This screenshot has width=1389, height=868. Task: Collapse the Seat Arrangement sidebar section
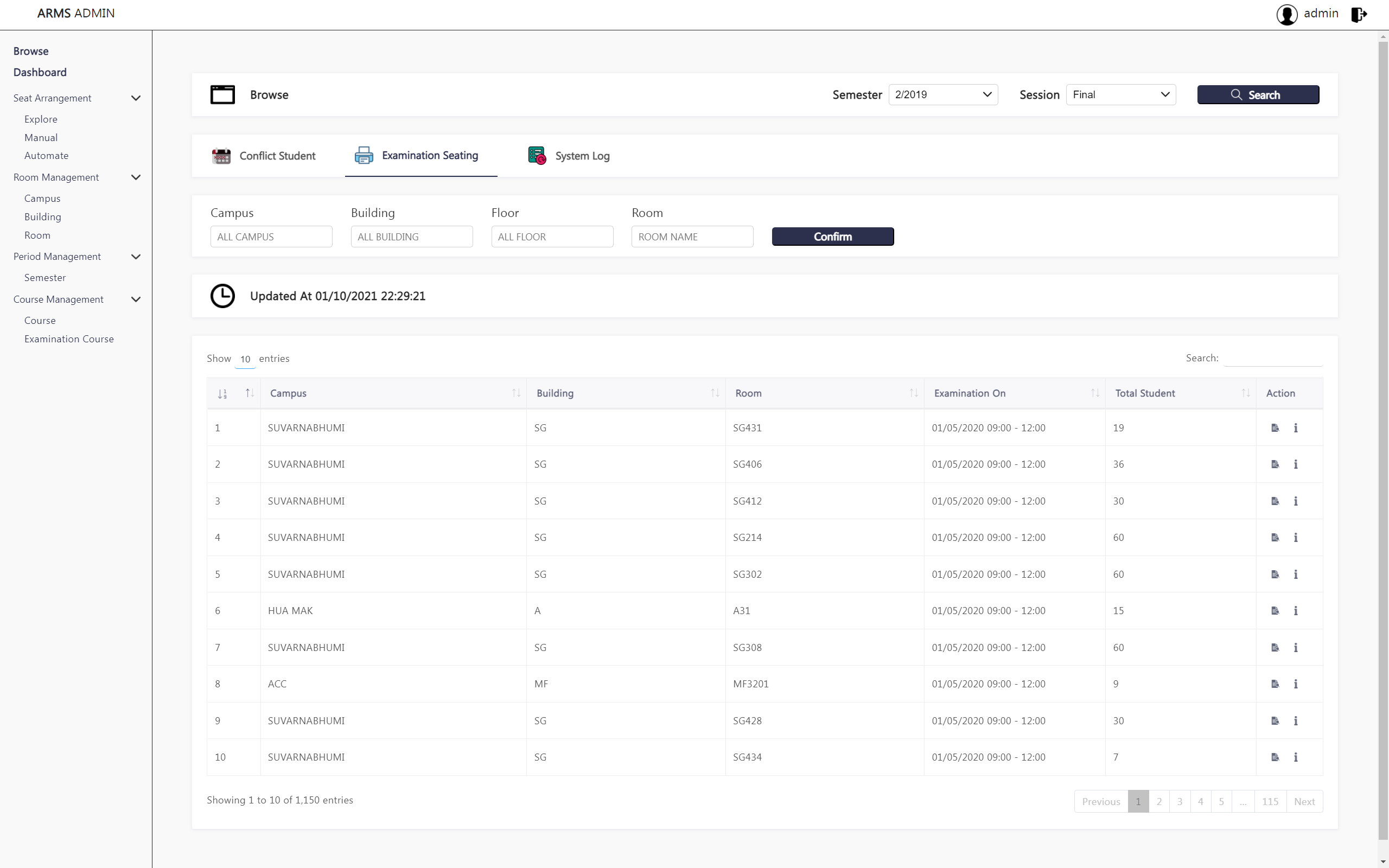(136, 98)
